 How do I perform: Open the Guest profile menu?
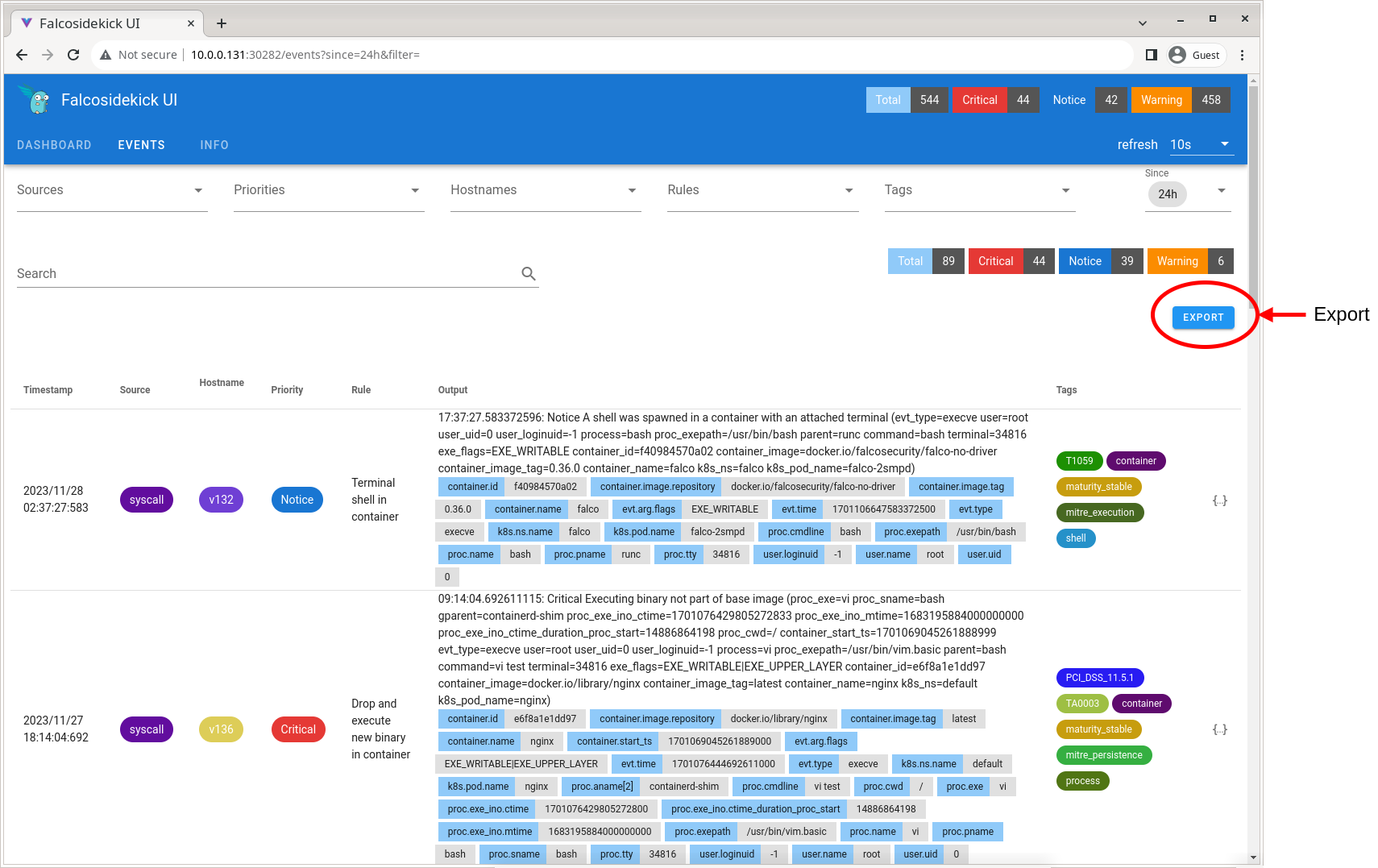tap(1196, 55)
